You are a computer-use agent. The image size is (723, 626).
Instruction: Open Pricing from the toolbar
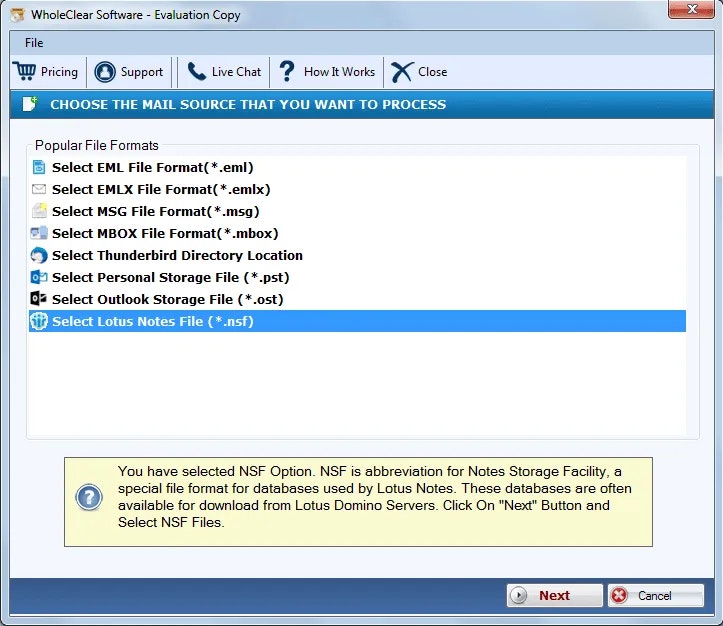[46, 72]
